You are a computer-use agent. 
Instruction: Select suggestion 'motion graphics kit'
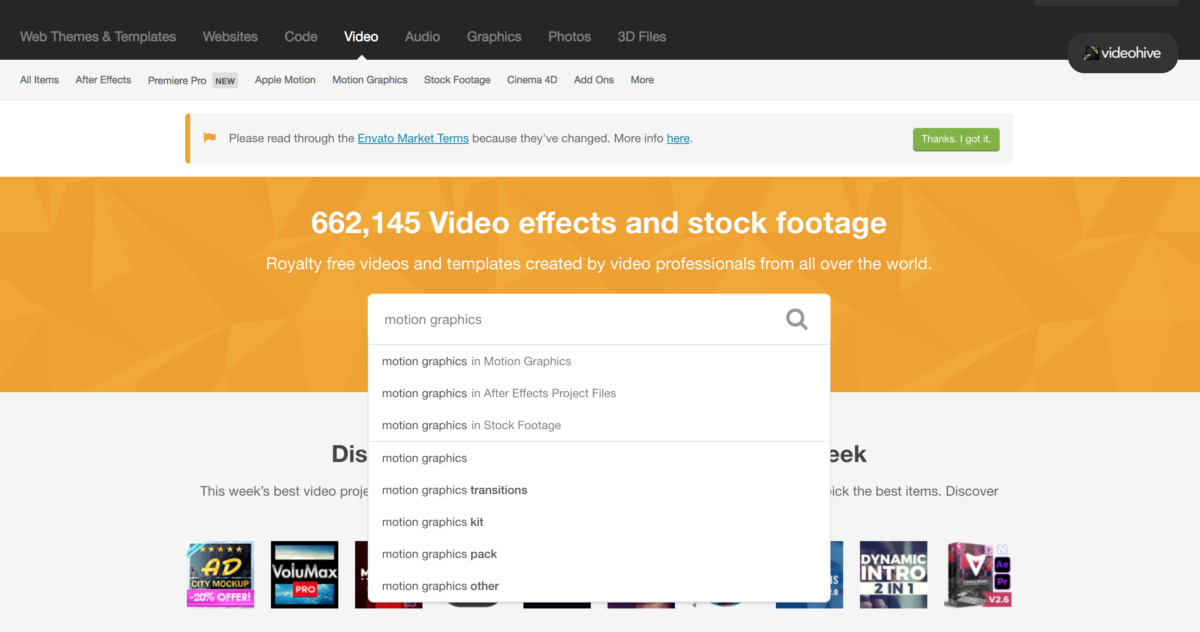[x=599, y=522]
